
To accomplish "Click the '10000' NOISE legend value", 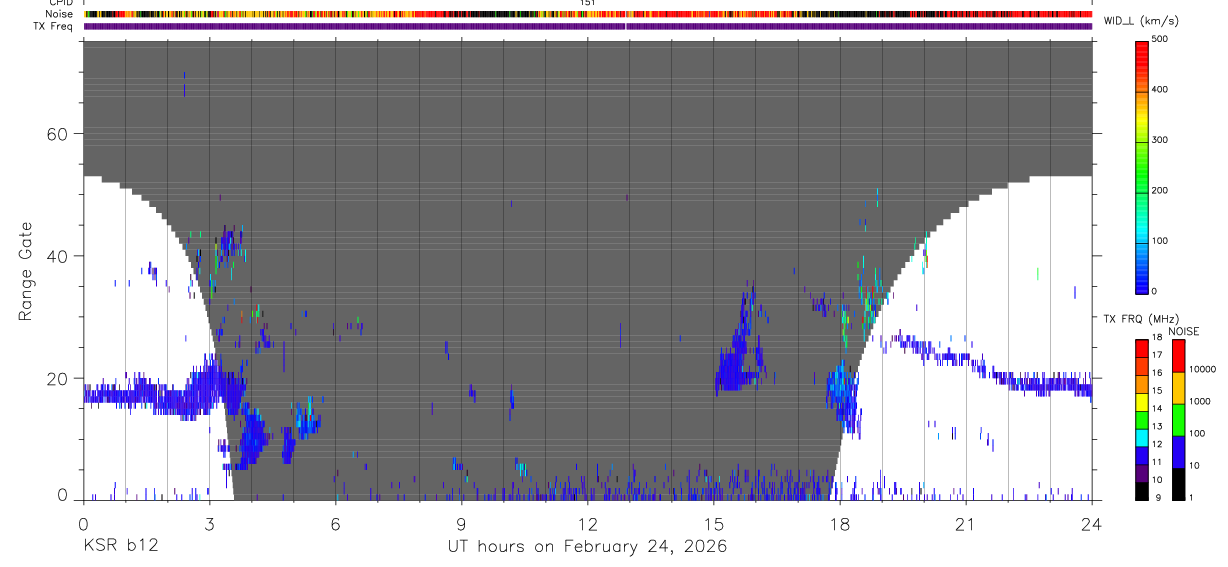I will point(1202,369).
